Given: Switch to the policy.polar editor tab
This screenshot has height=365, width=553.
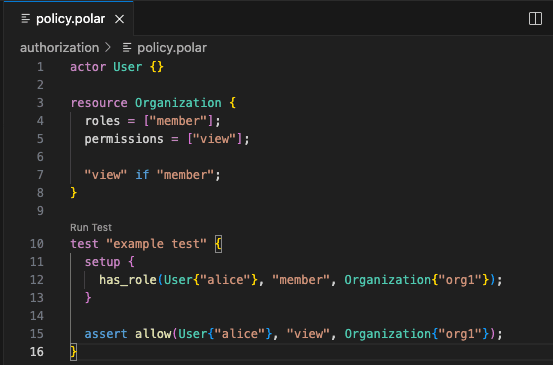Looking at the screenshot, I should [x=69, y=19].
